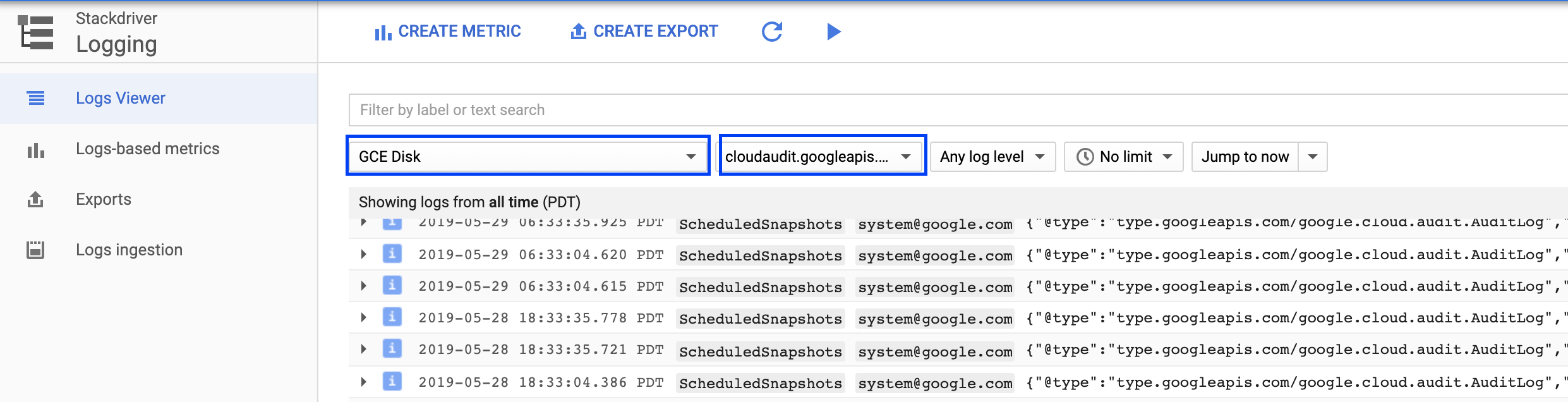Open the No limit time range dropdown
1568x402 pixels.
tap(1123, 157)
